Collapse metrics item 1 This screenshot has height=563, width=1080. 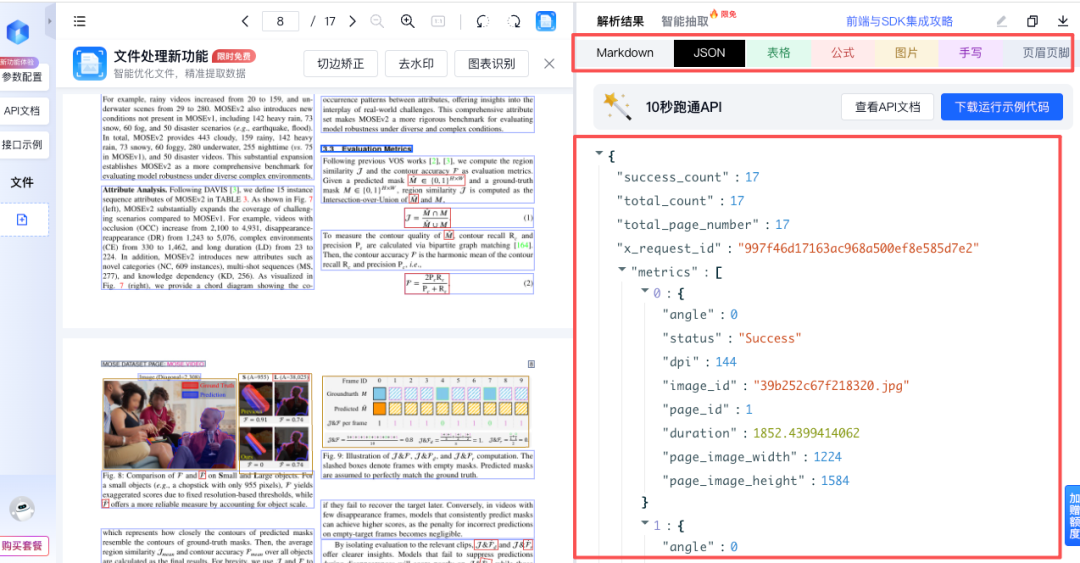click(645, 523)
